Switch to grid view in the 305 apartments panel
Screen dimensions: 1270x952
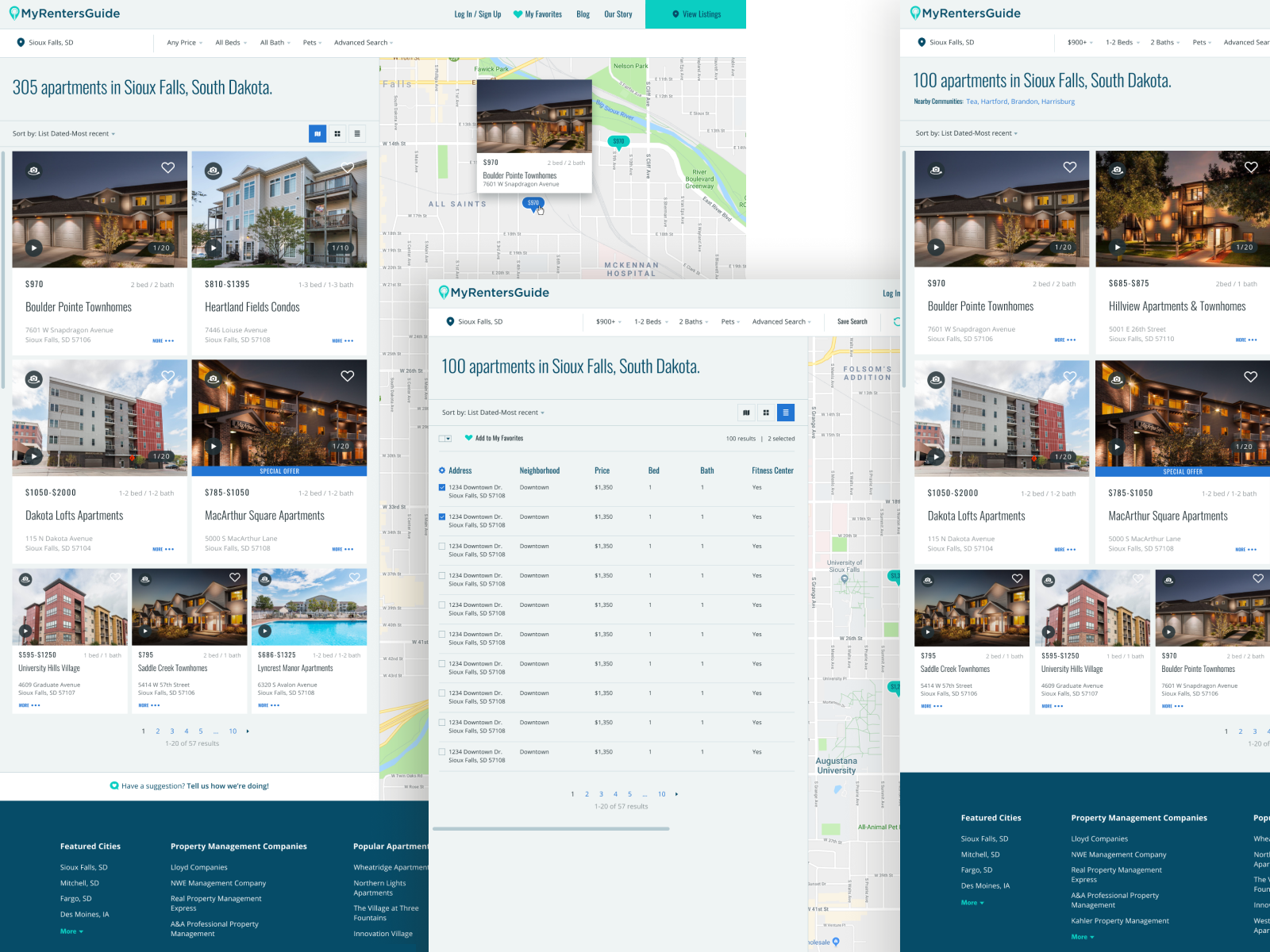coord(337,134)
